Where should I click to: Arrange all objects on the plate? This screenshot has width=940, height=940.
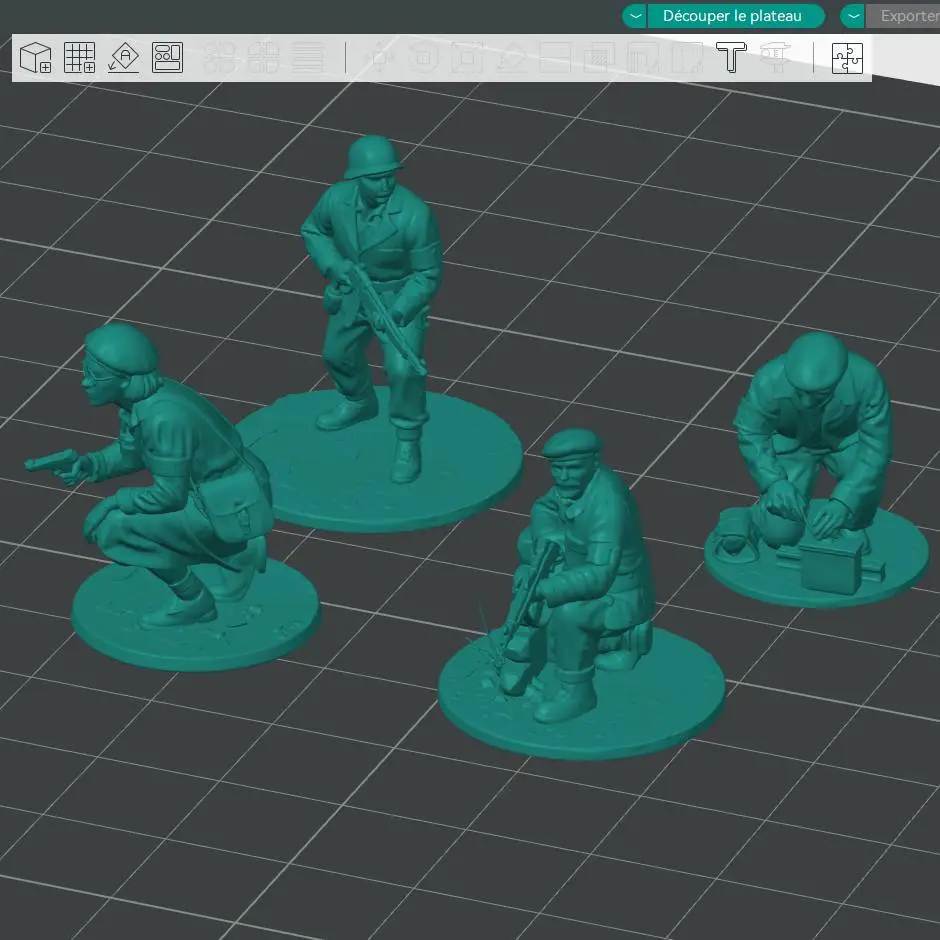tap(167, 58)
